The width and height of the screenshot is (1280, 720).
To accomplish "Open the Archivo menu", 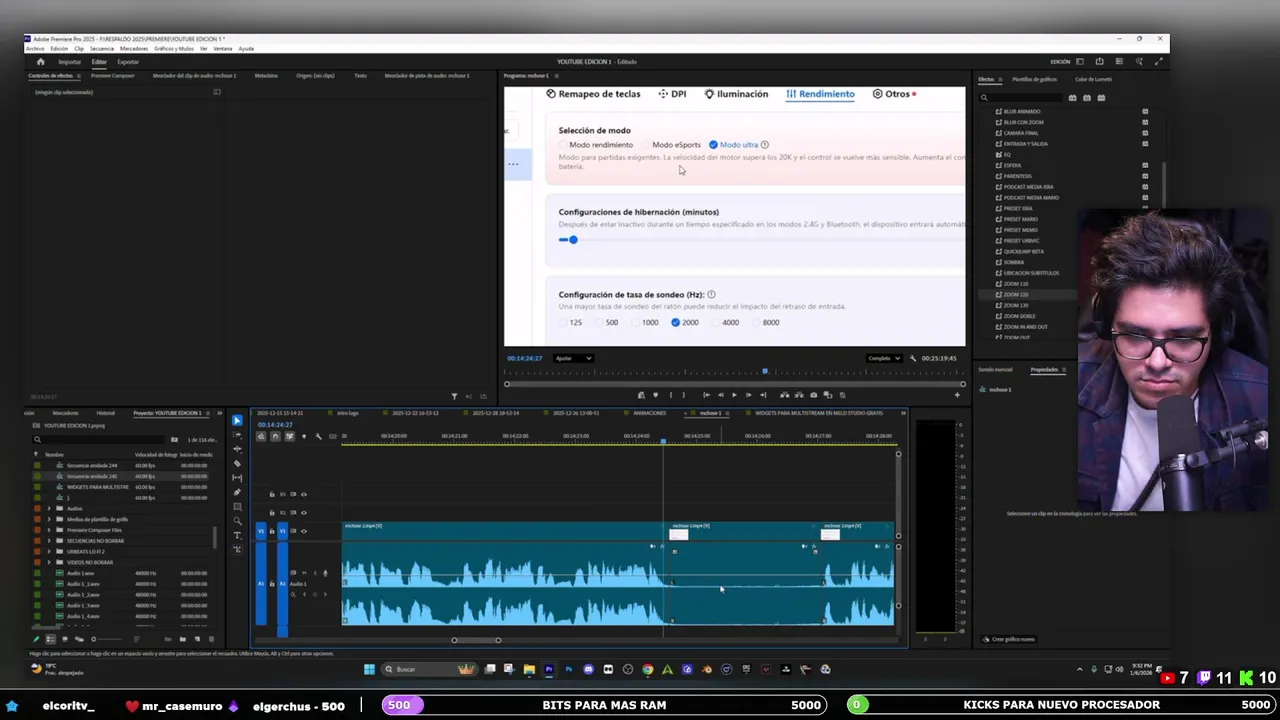I will (35, 49).
